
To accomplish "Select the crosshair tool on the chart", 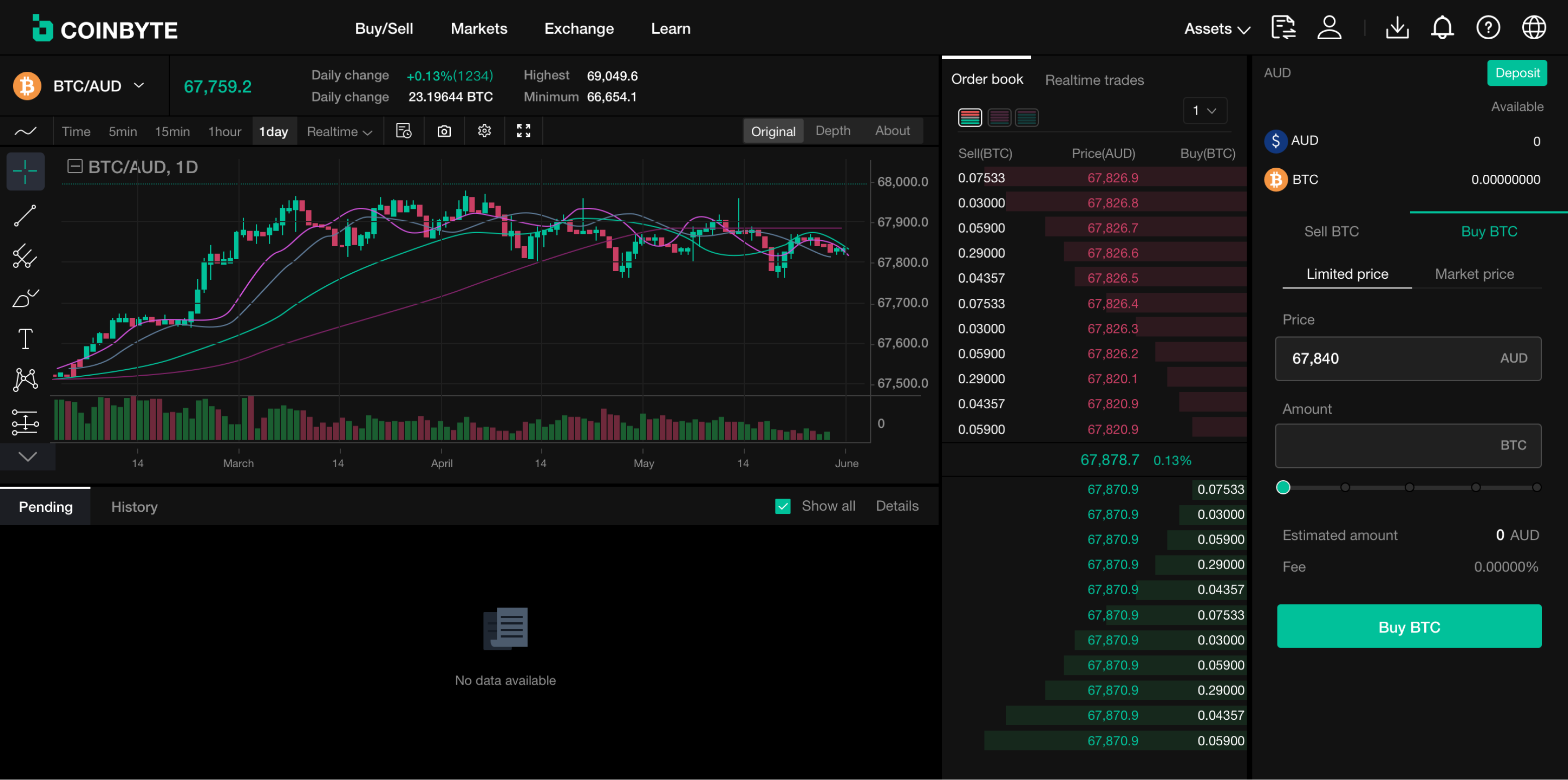I will (25, 171).
